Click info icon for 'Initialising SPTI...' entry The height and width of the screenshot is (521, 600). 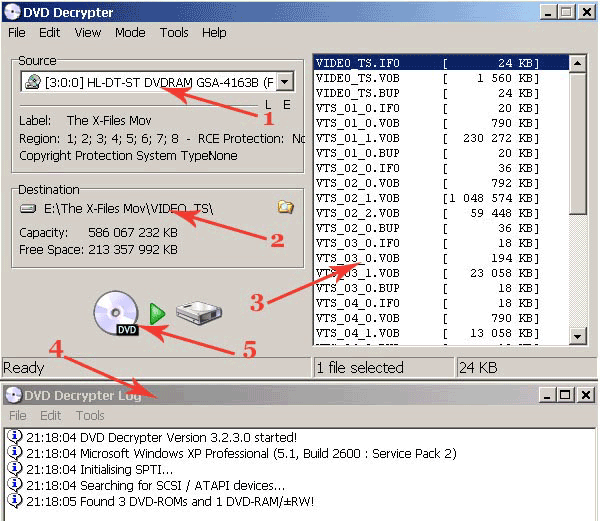(x=15, y=469)
